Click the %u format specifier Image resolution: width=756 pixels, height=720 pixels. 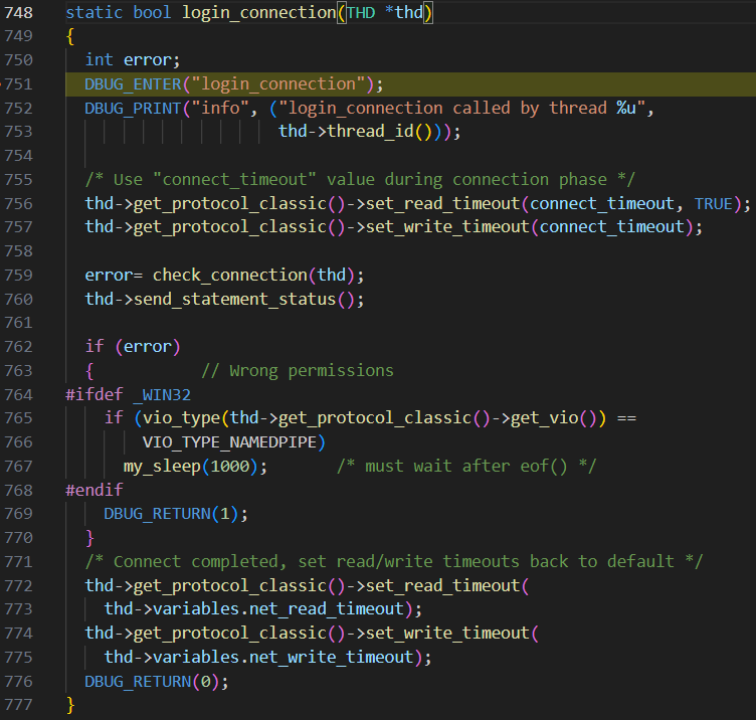tap(626, 108)
